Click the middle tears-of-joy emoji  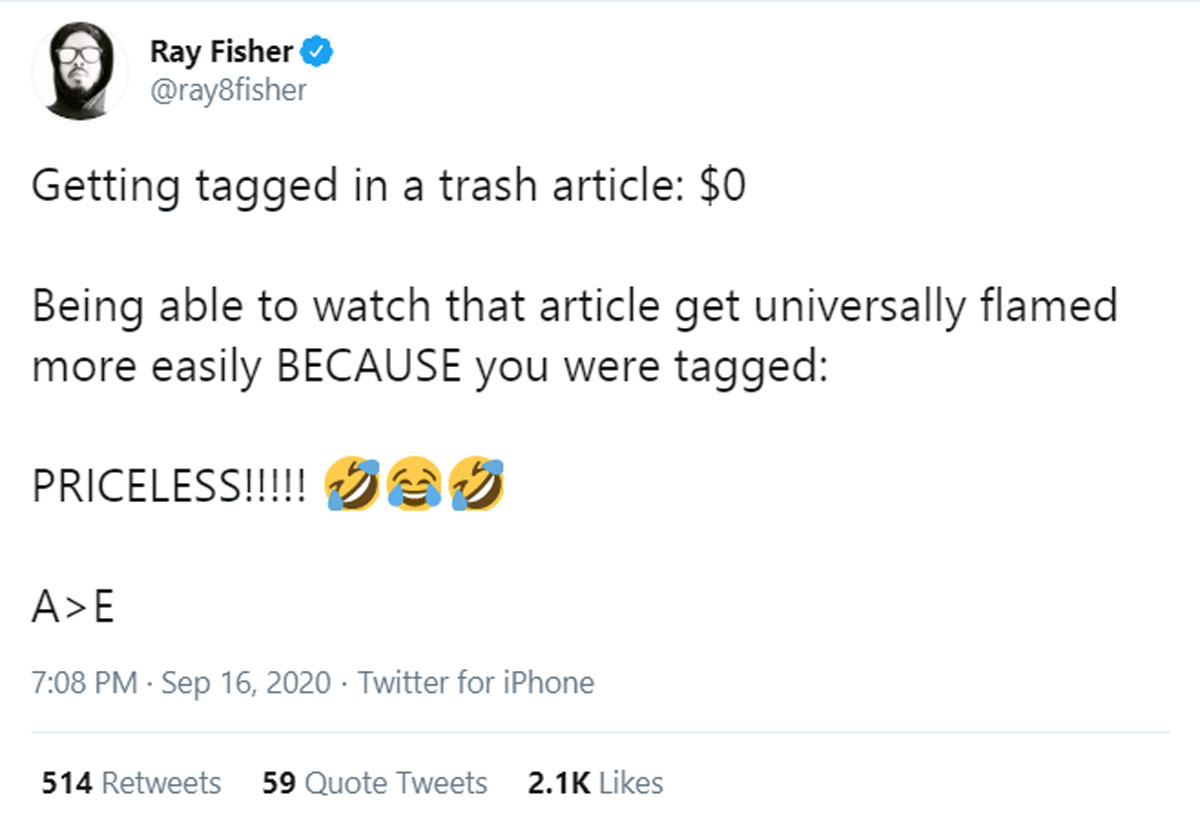tap(413, 484)
